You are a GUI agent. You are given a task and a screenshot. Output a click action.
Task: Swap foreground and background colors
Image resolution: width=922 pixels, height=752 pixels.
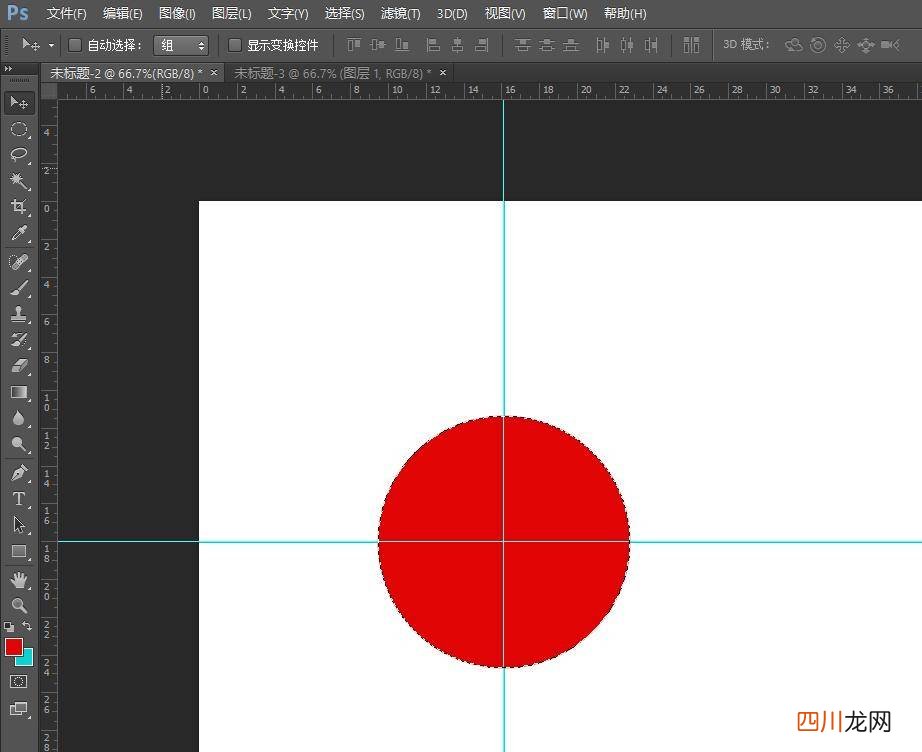click(27, 626)
